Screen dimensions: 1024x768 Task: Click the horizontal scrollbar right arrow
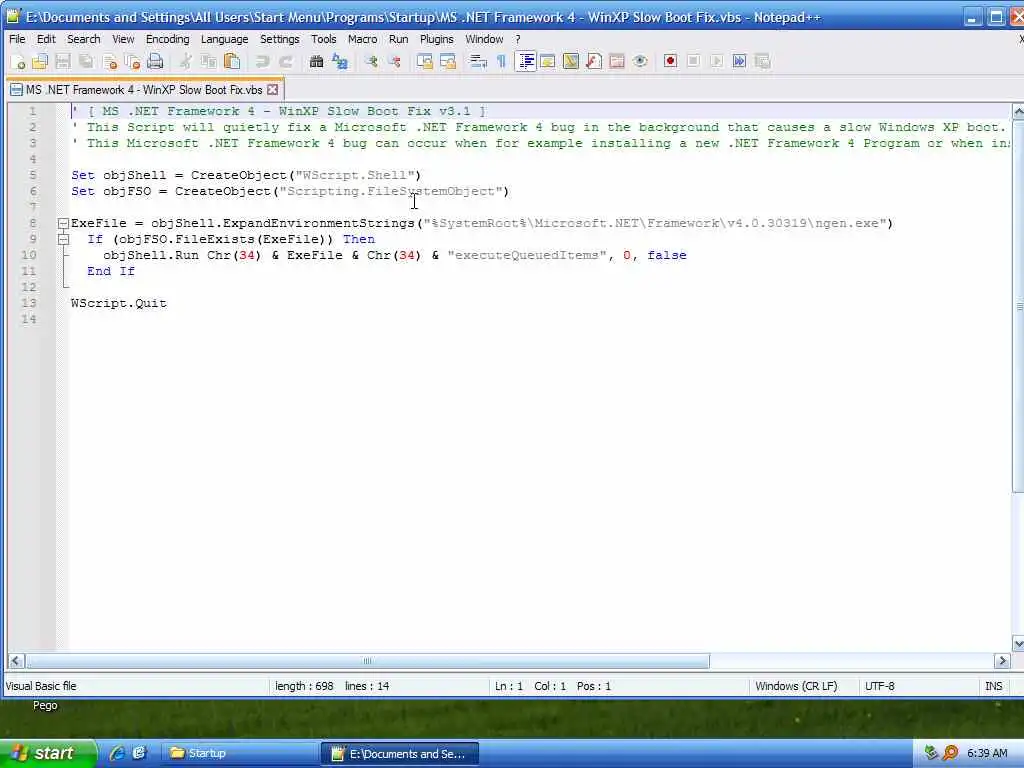pos(1002,661)
